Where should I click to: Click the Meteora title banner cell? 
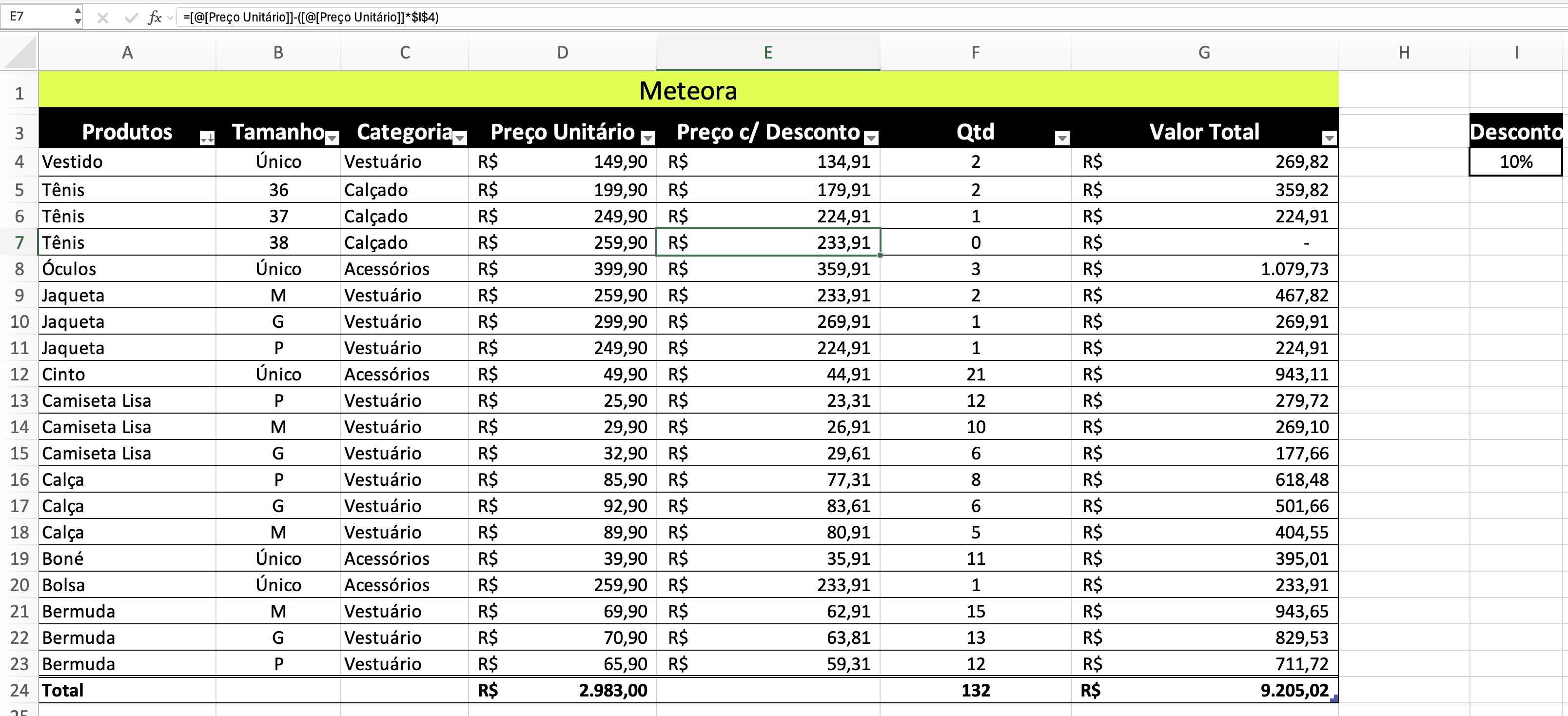(688, 91)
